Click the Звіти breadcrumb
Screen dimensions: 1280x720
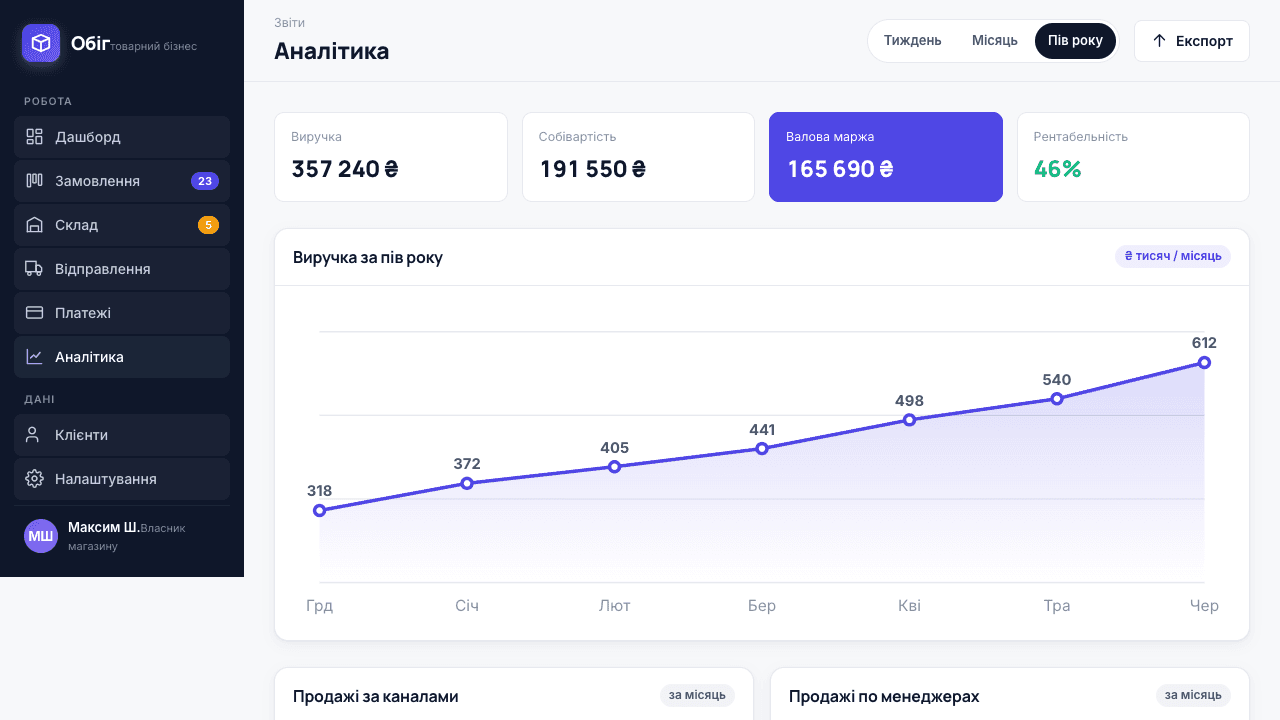point(290,22)
